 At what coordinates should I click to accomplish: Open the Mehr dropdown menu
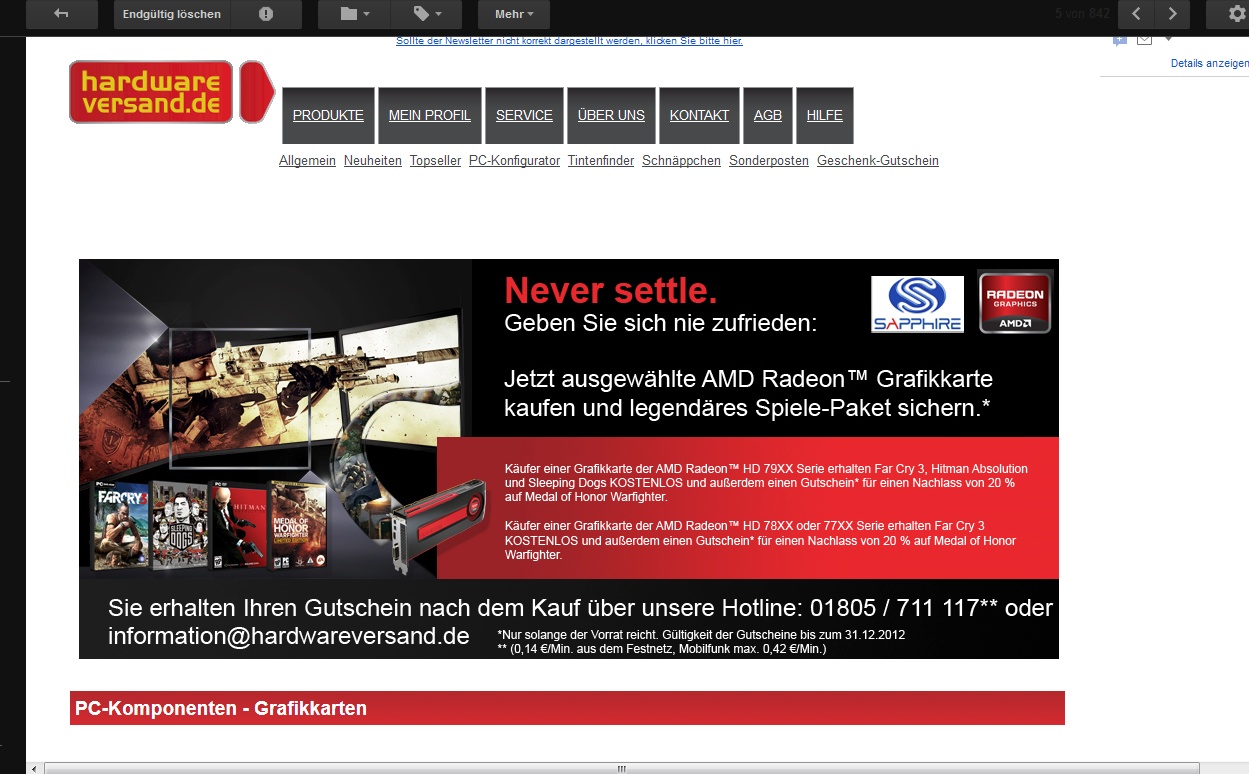coord(514,14)
